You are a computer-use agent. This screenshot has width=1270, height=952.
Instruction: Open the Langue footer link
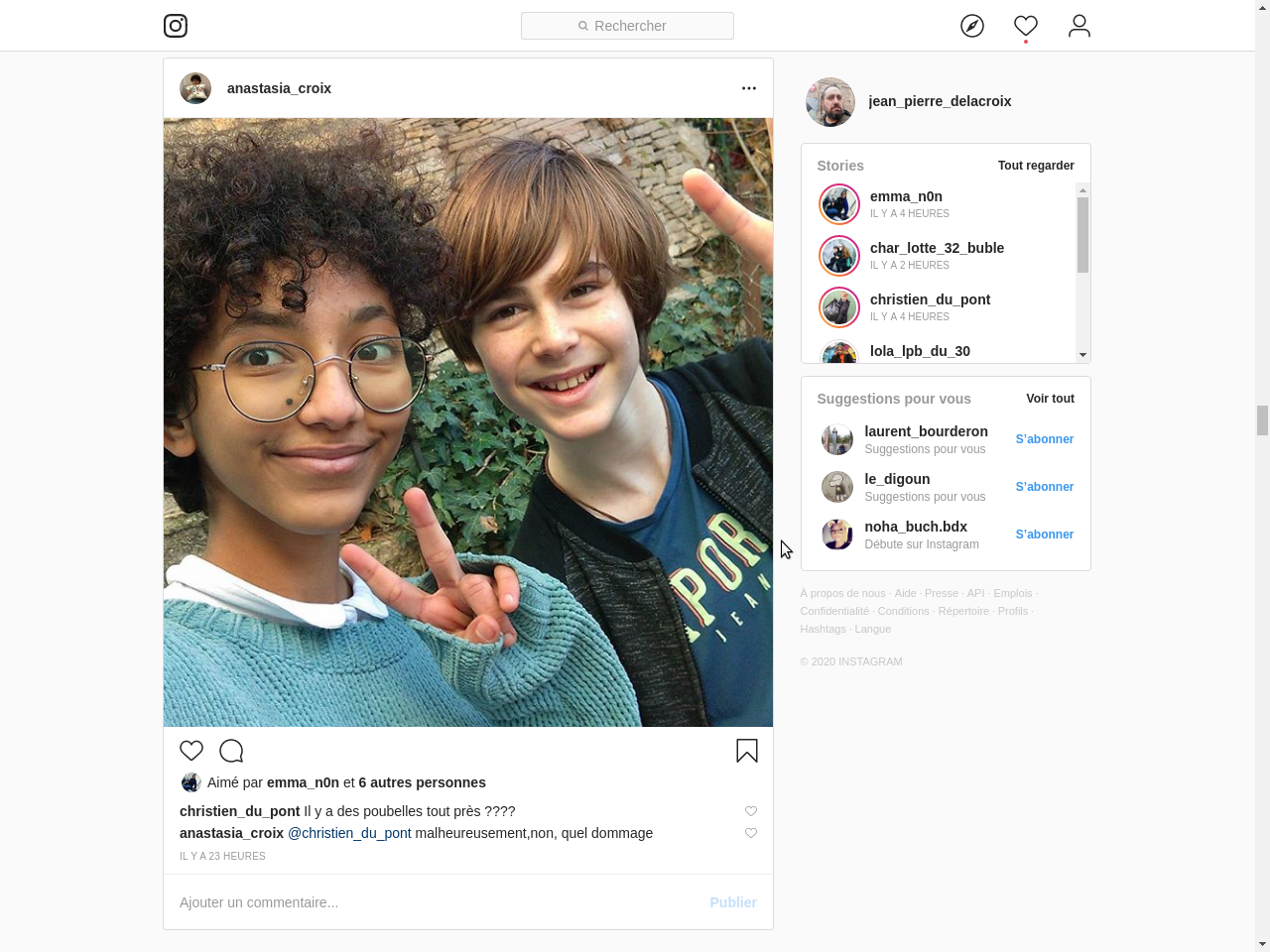coord(873,629)
